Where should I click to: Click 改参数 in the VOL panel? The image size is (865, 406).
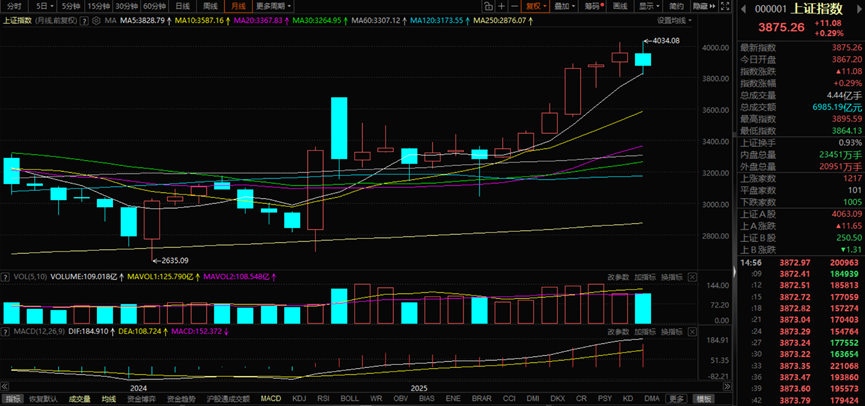tap(617, 275)
